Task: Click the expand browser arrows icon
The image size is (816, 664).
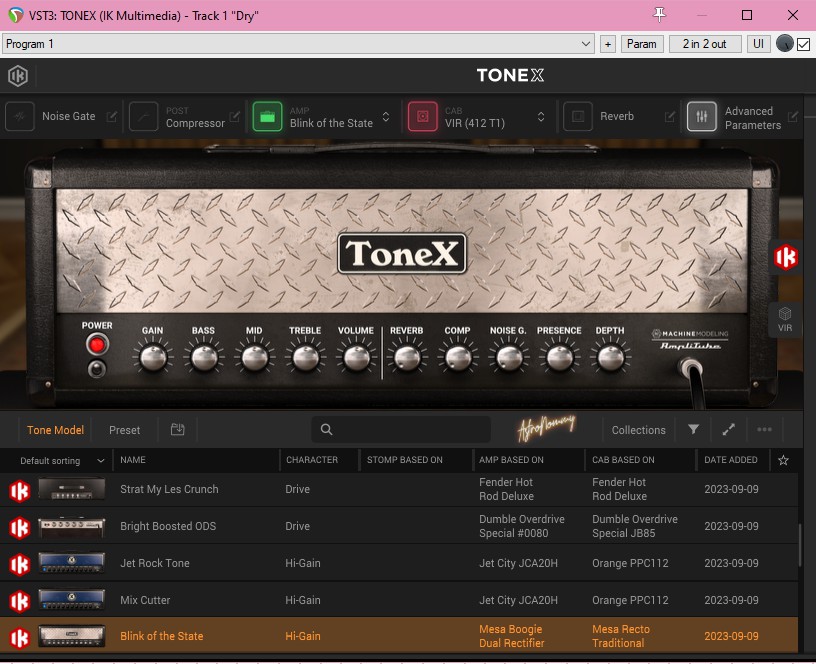Action: tap(729, 429)
